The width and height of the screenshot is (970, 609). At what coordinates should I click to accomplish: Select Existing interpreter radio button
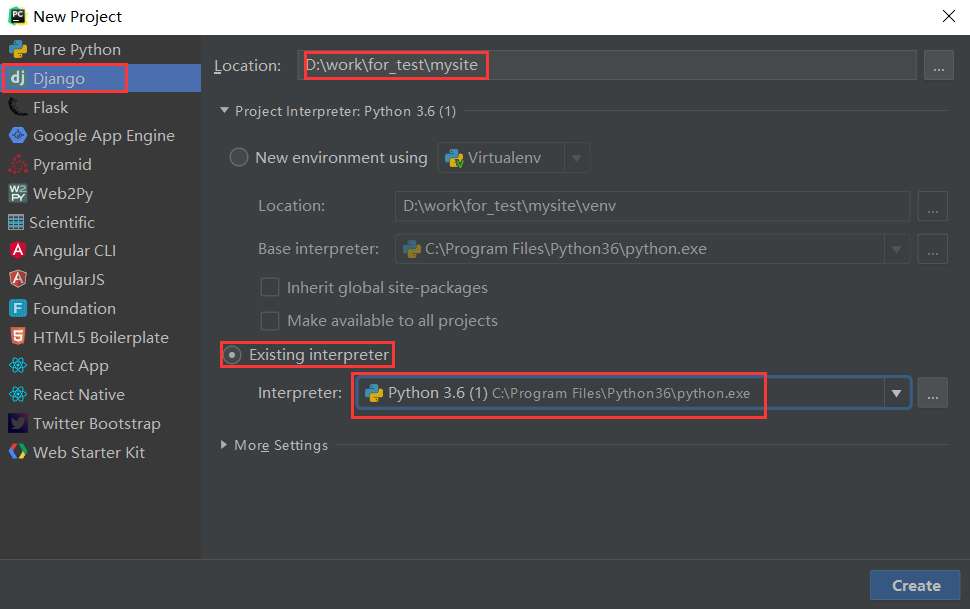pos(232,355)
